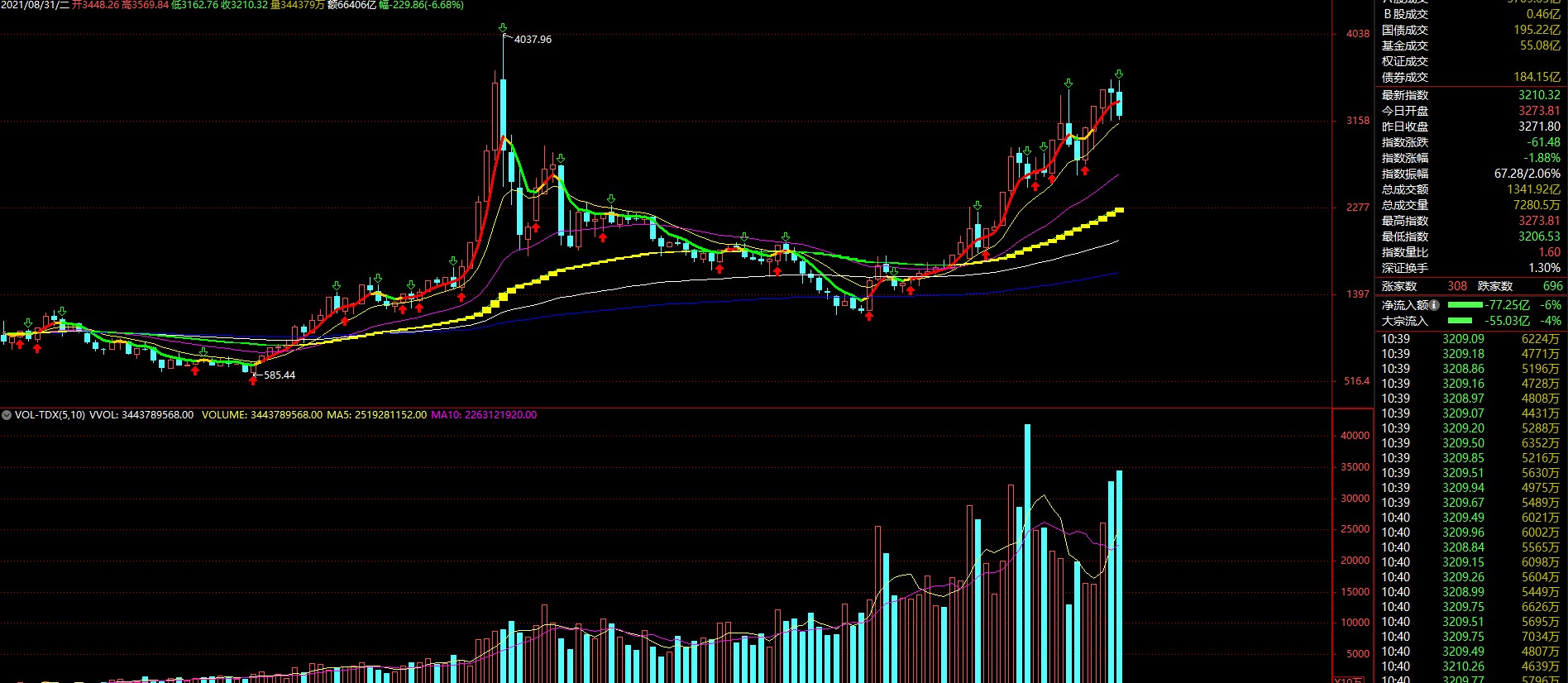
Task: Select tick row with volume 4771万
Action: (x=1471, y=354)
